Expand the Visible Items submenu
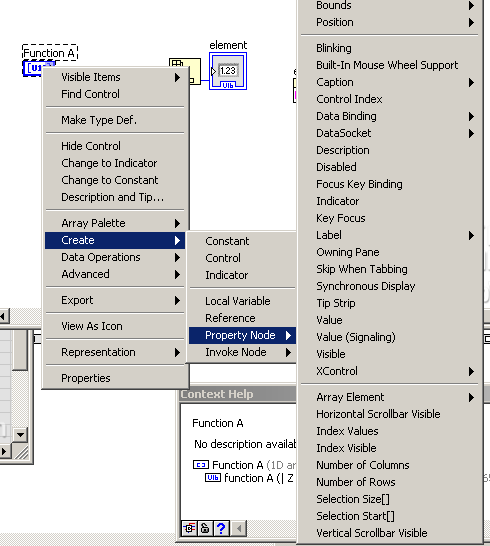 point(115,77)
